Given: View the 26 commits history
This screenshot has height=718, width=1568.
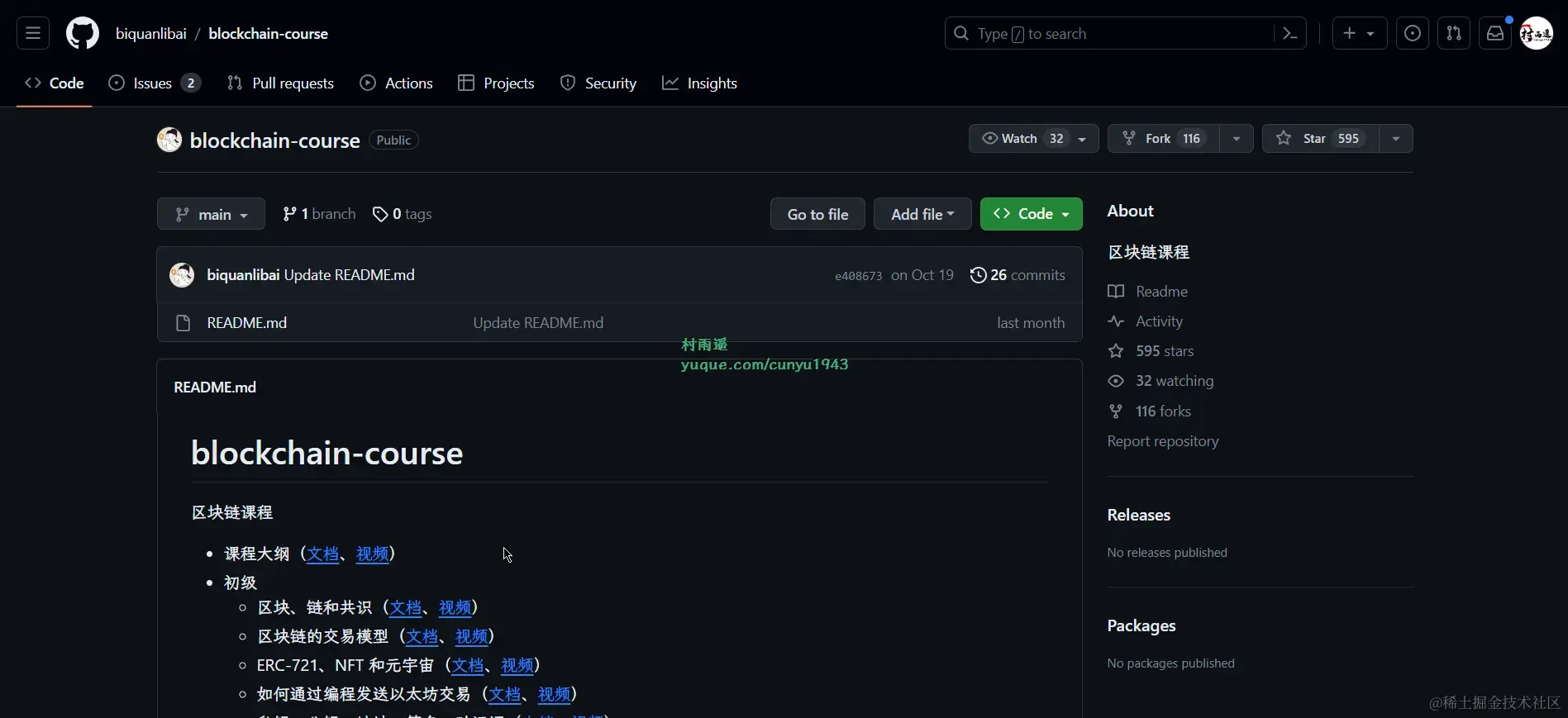Looking at the screenshot, I should tap(1018, 275).
